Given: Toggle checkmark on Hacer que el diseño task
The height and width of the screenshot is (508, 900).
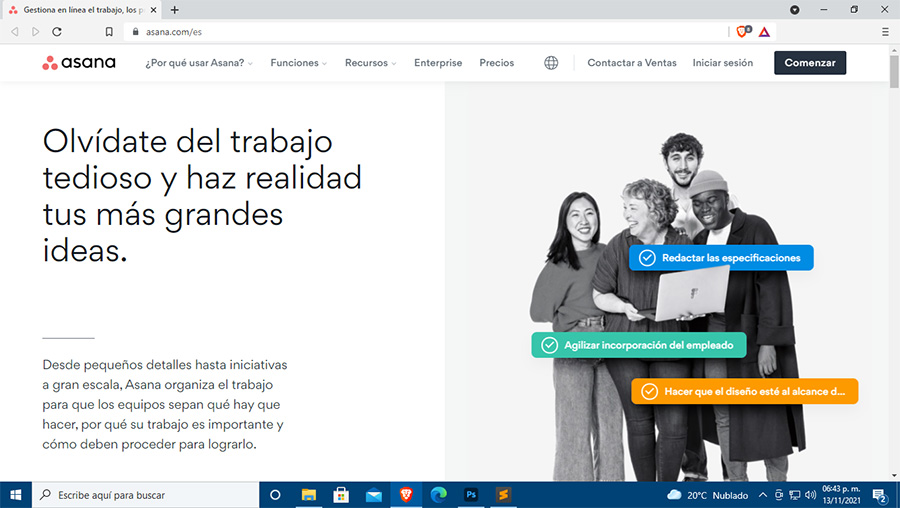Looking at the screenshot, I should coord(649,391).
